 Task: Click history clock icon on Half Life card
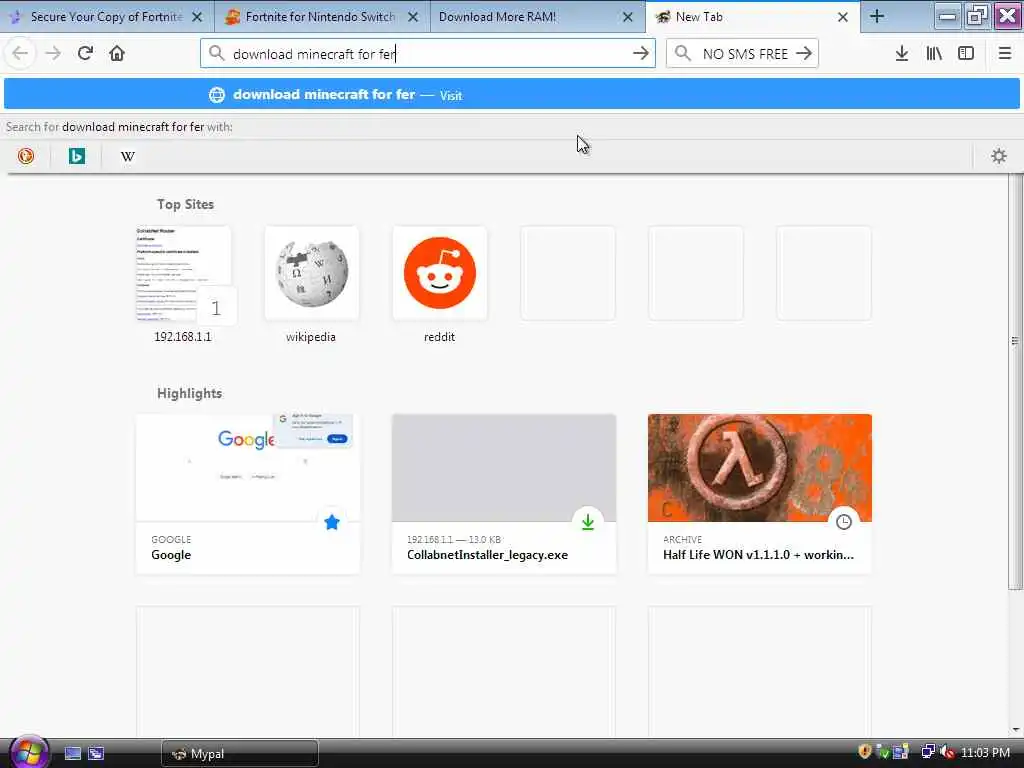844,522
